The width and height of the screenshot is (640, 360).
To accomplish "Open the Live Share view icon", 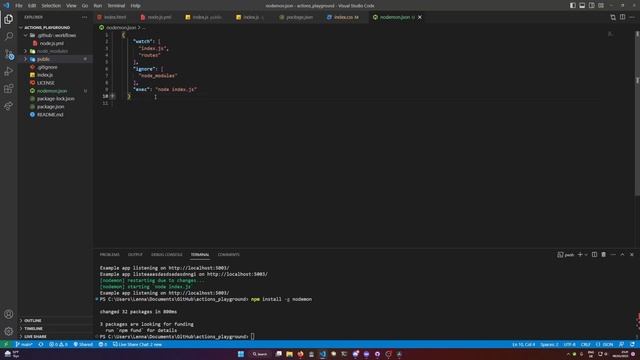I will 9,106.
